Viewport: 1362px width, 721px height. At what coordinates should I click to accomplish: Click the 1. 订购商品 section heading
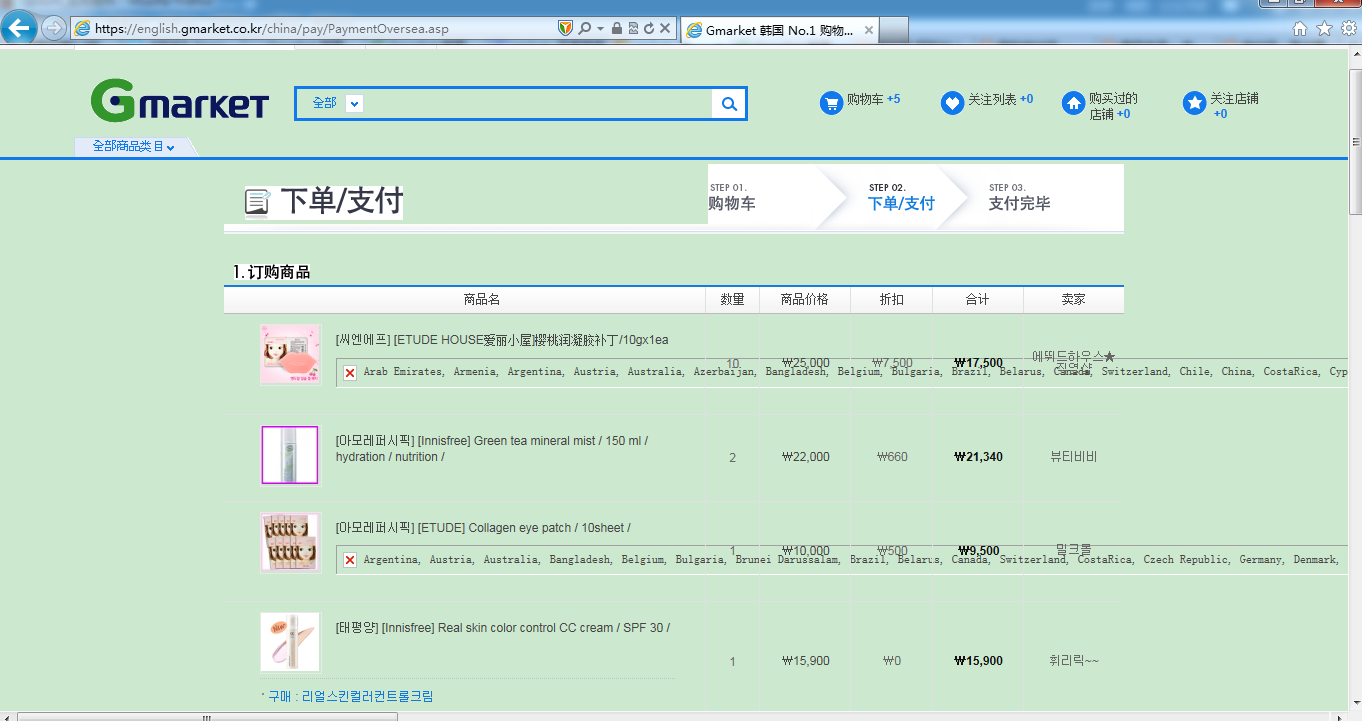(272, 272)
